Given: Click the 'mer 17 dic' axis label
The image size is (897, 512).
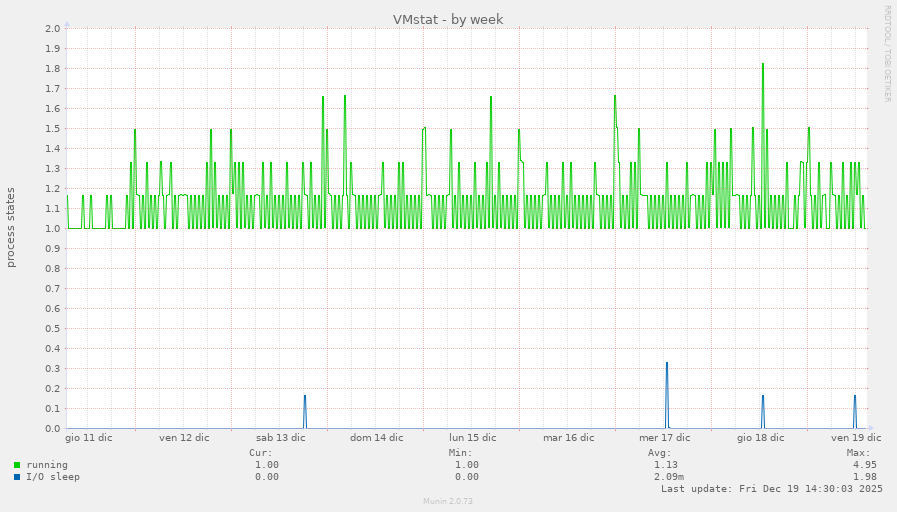Looking at the screenshot, I should click(665, 438).
